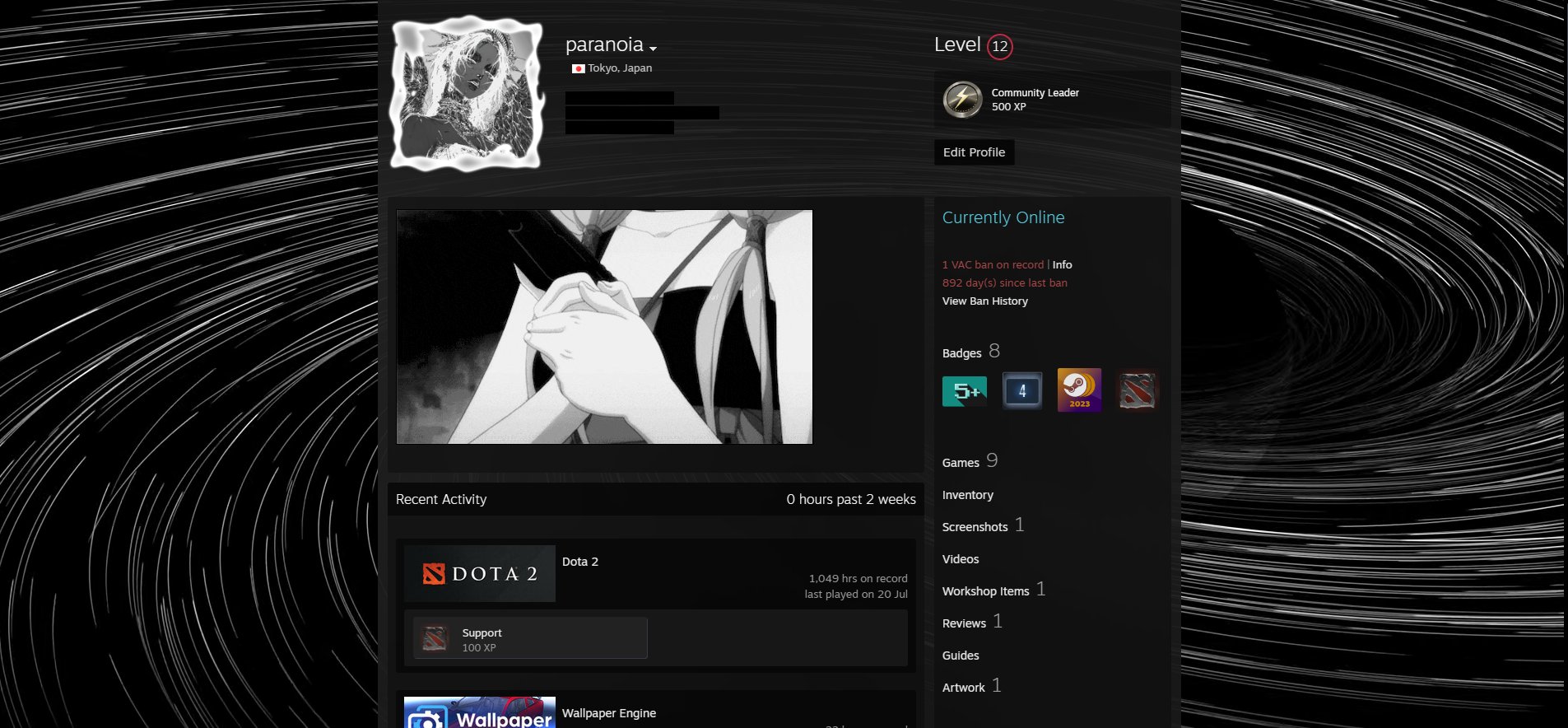
Task: Click the 1 VAC ban on record text
Action: (x=993, y=264)
